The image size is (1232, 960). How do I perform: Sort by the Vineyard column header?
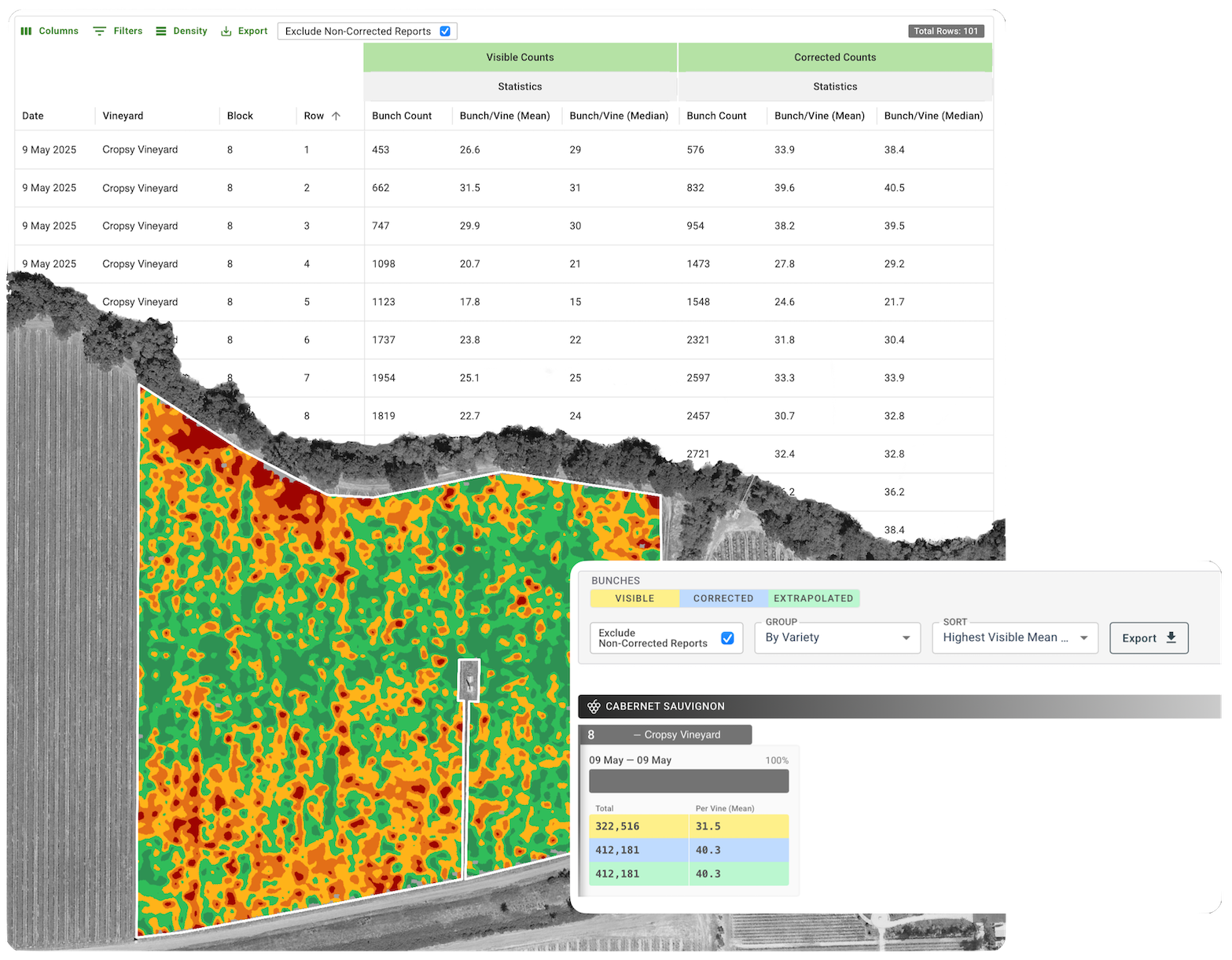click(x=123, y=116)
